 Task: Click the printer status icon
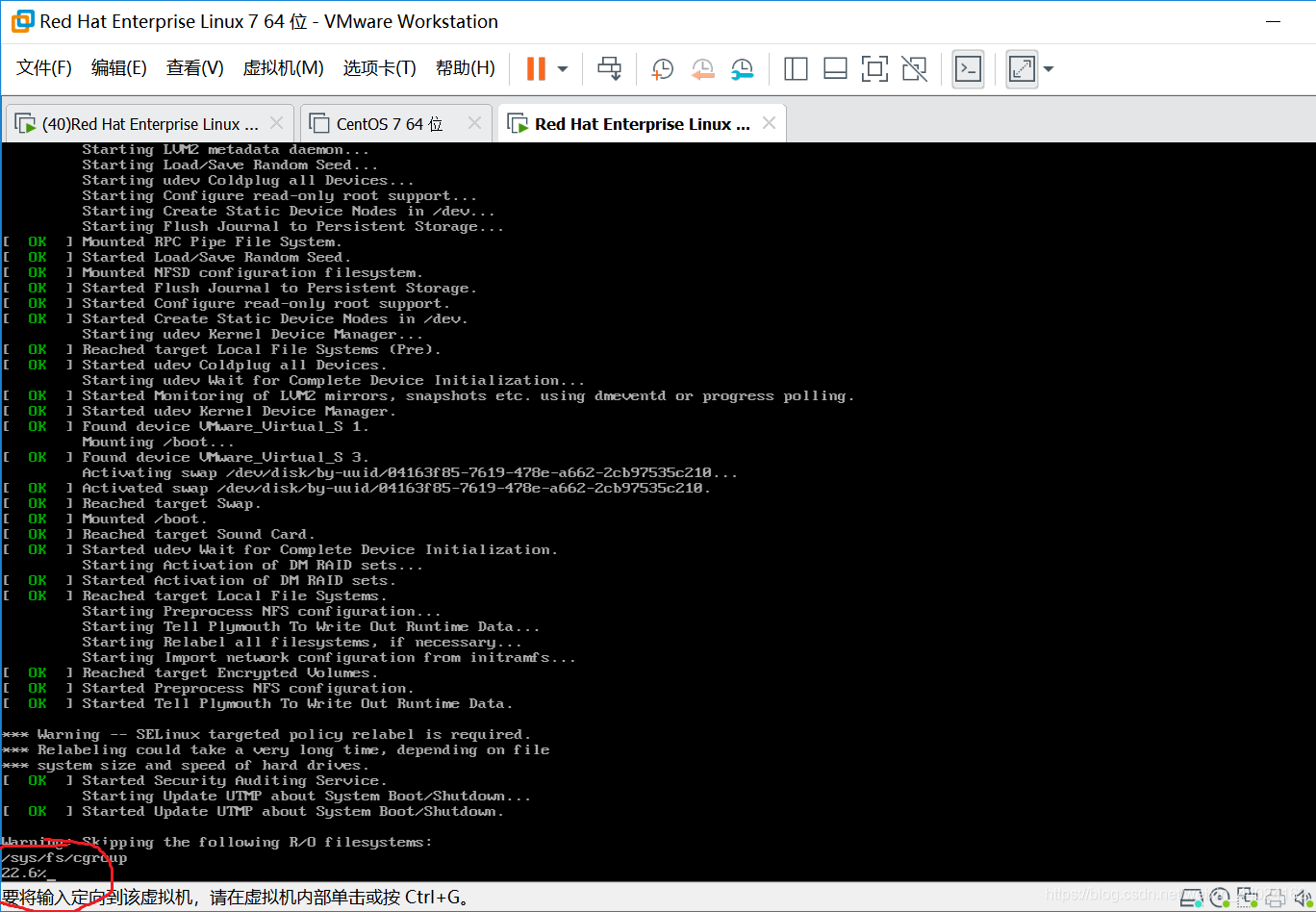click(x=1276, y=897)
